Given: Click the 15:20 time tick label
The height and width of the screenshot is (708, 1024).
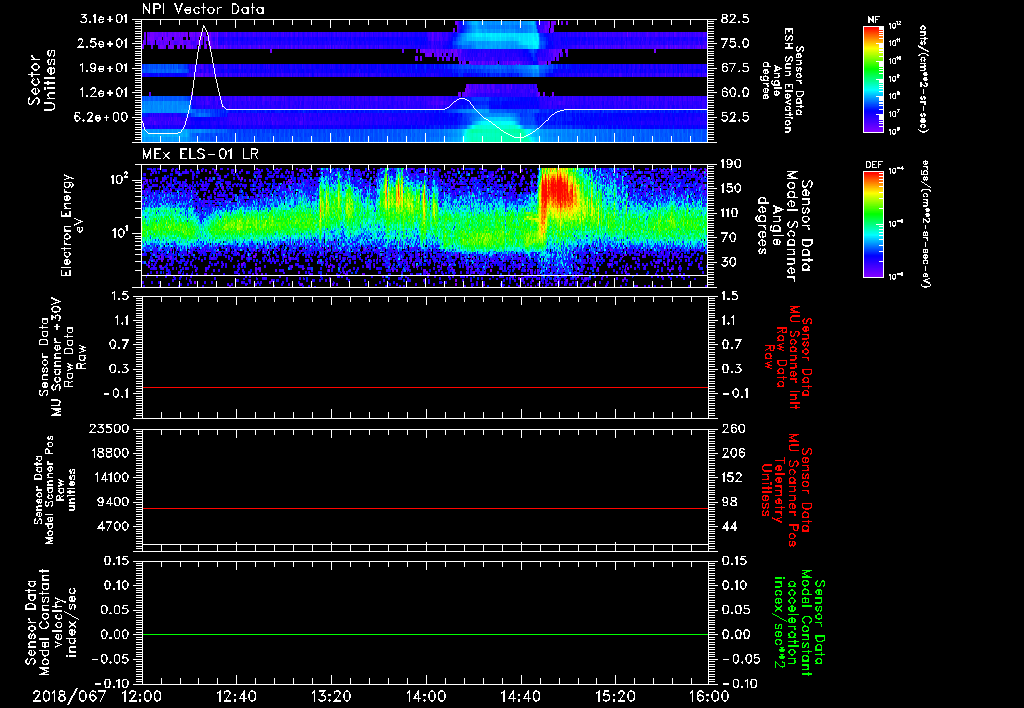Looking at the screenshot, I should point(615,696).
